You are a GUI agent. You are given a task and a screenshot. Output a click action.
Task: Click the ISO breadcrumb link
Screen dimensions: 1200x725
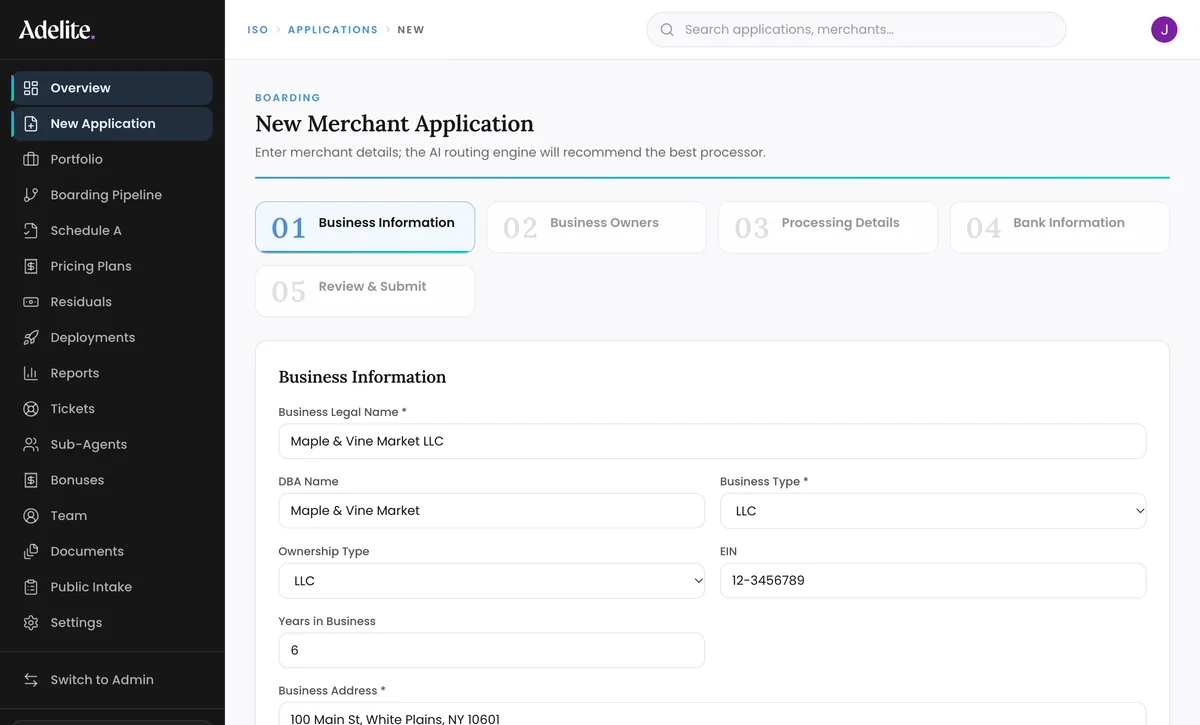pos(258,30)
